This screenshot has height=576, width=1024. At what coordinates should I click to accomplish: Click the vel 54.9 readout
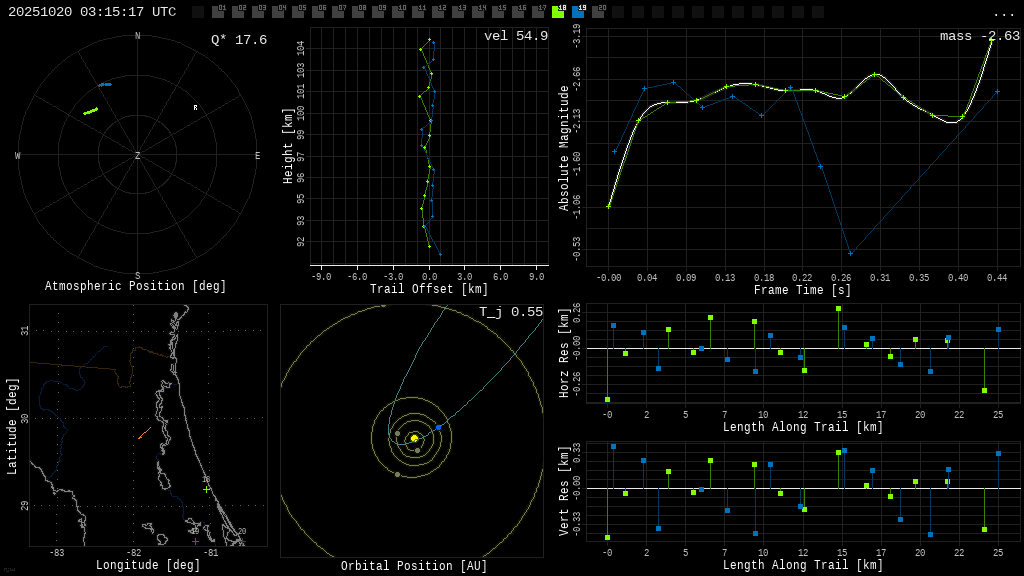point(515,36)
